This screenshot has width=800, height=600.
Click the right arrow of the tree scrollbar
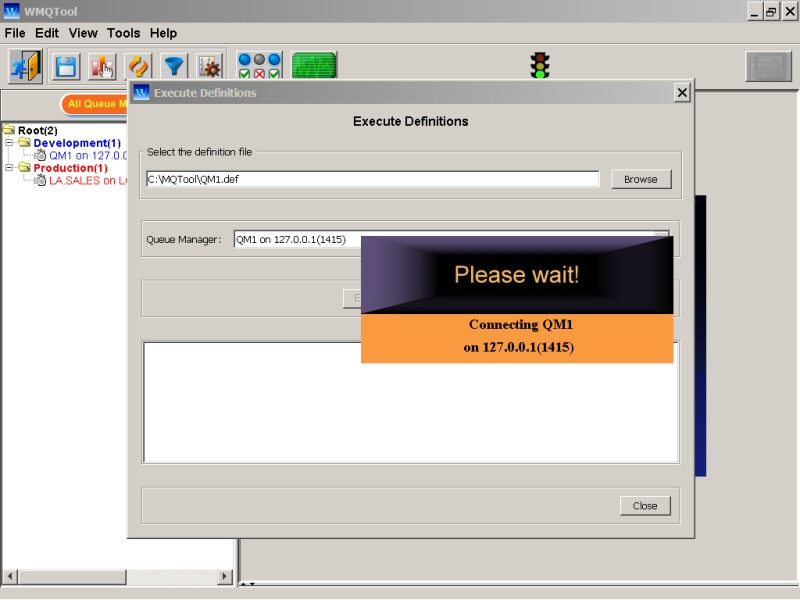pos(224,577)
